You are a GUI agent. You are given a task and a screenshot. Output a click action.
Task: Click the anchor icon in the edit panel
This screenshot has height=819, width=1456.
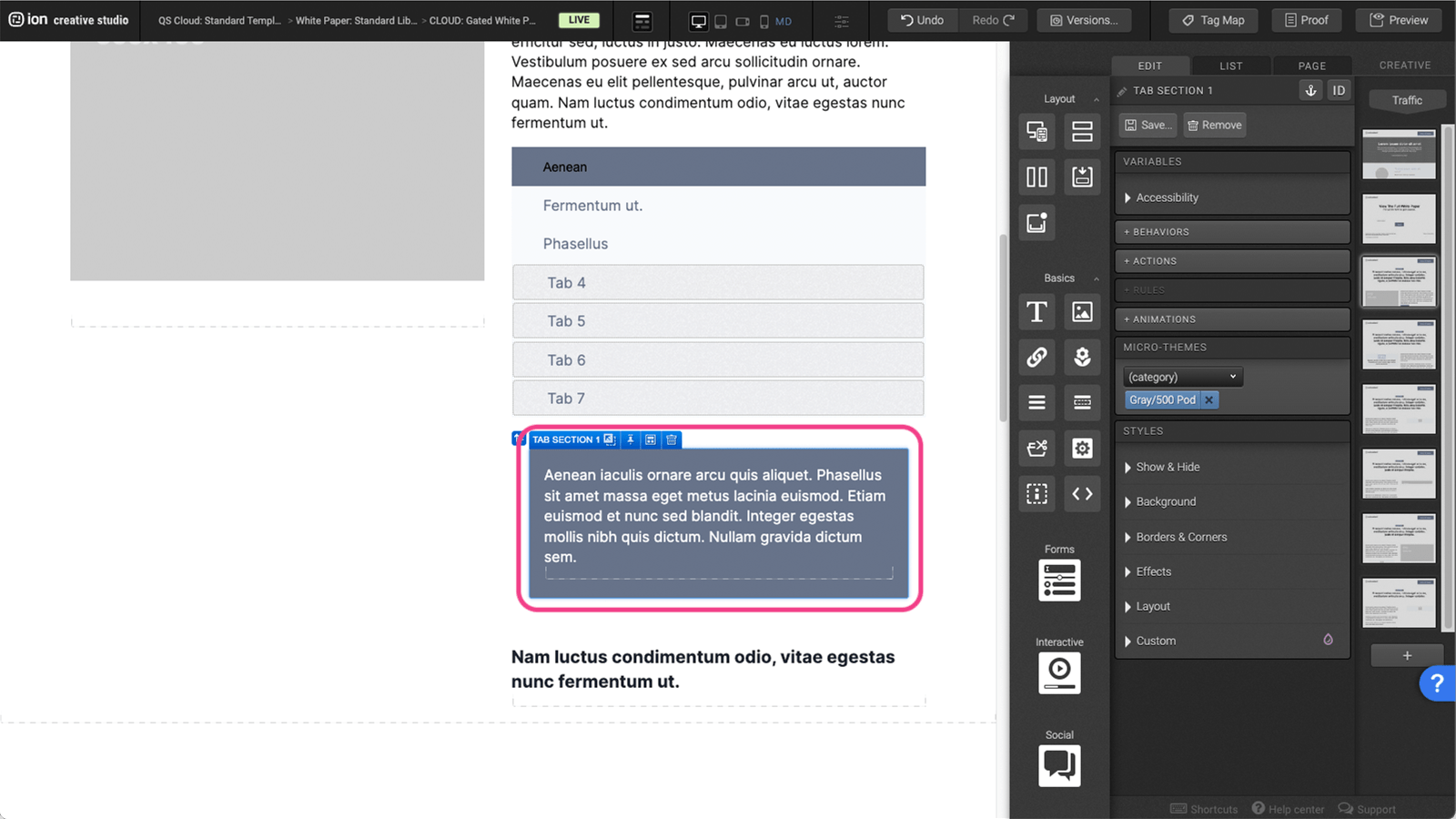coord(1310,90)
